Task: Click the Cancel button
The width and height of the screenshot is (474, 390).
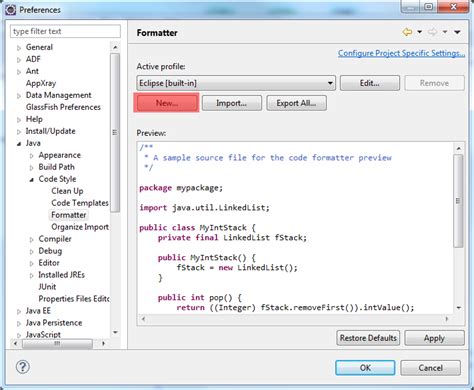Action: tap(431, 368)
